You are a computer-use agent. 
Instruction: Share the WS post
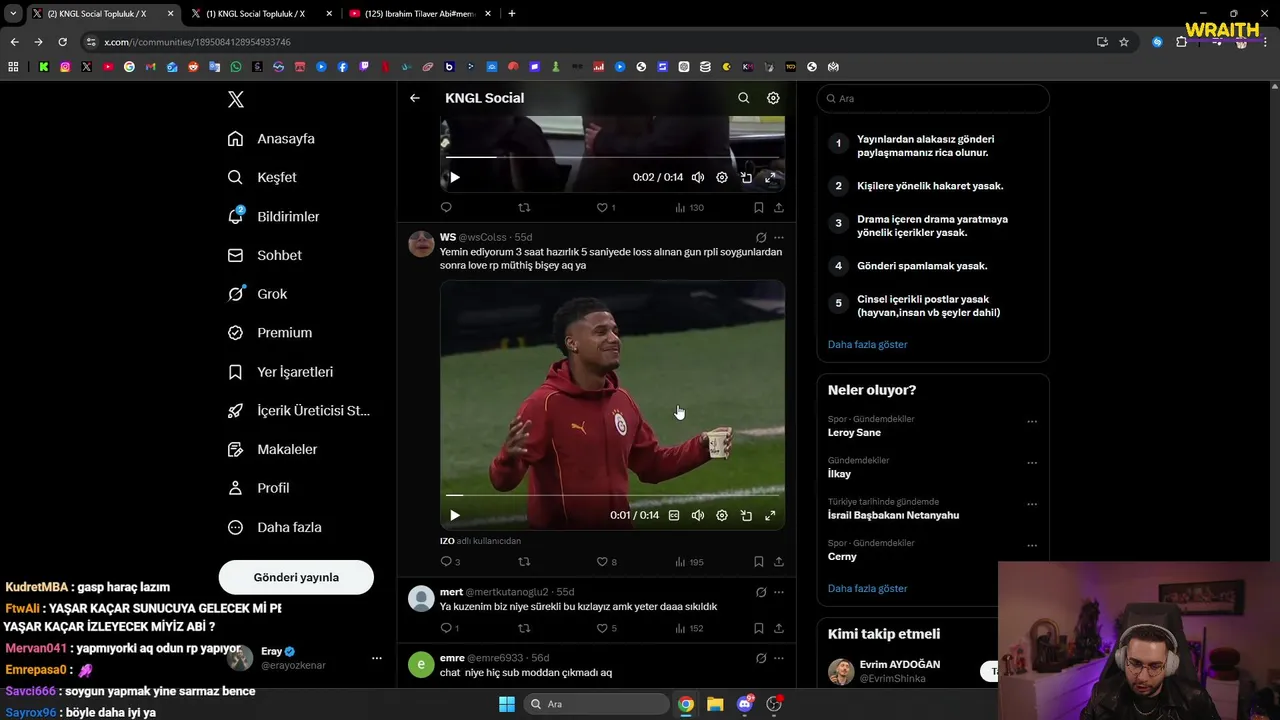click(779, 562)
